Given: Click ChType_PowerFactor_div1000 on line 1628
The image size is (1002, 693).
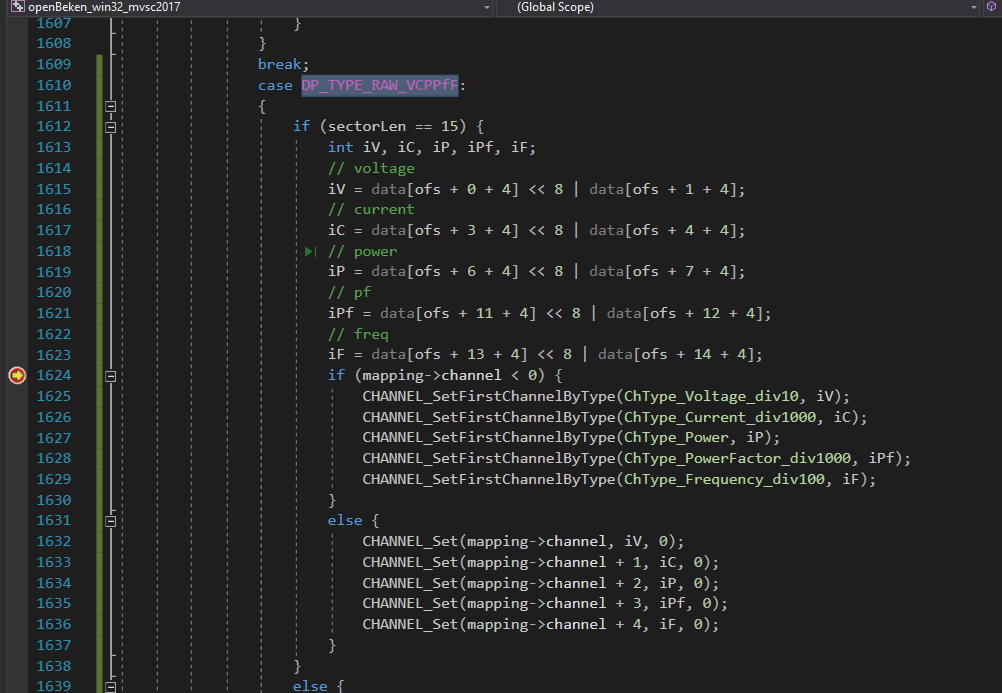Looking at the screenshot, I should click(x=737, y=458).
